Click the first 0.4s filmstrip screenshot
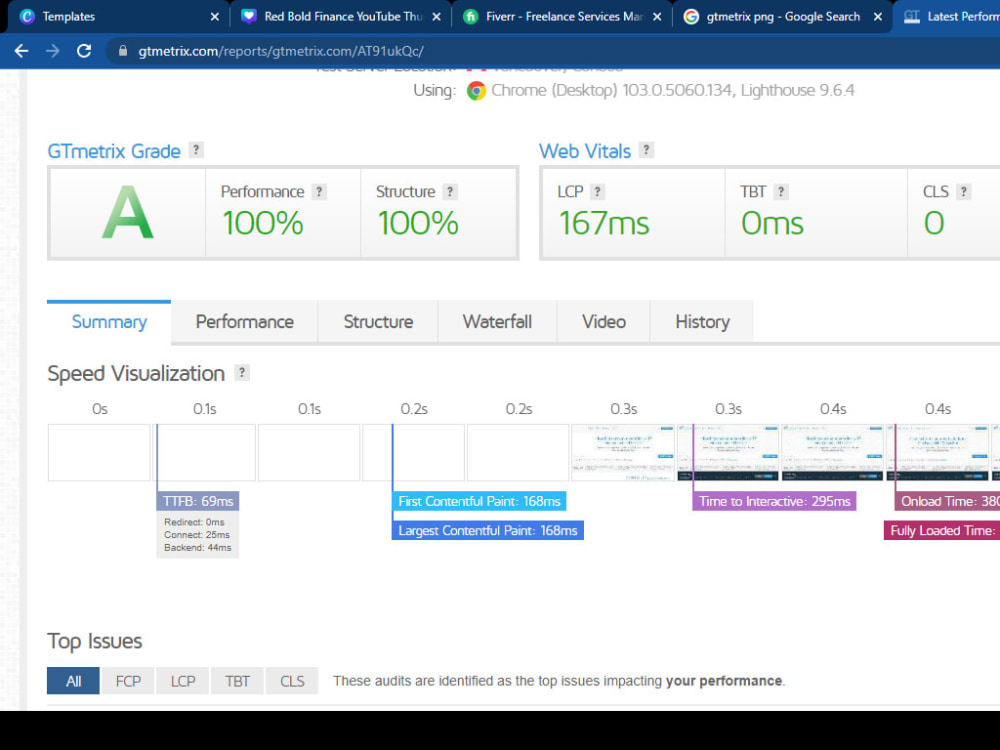This screenshot has height=750, width=1000. 832,452
